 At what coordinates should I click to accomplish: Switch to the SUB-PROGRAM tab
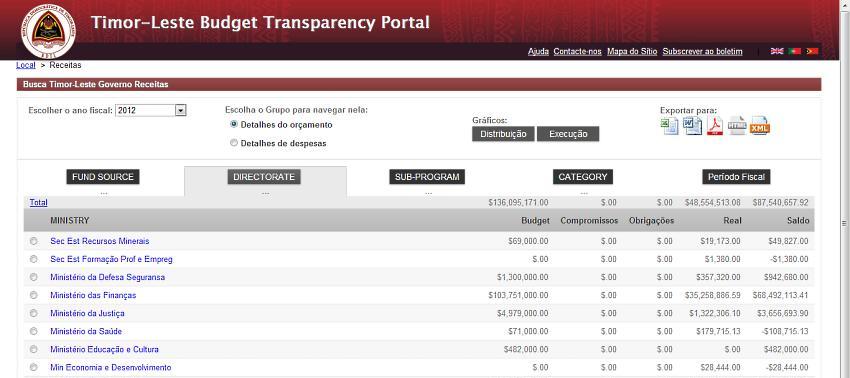tap(427, 177)
